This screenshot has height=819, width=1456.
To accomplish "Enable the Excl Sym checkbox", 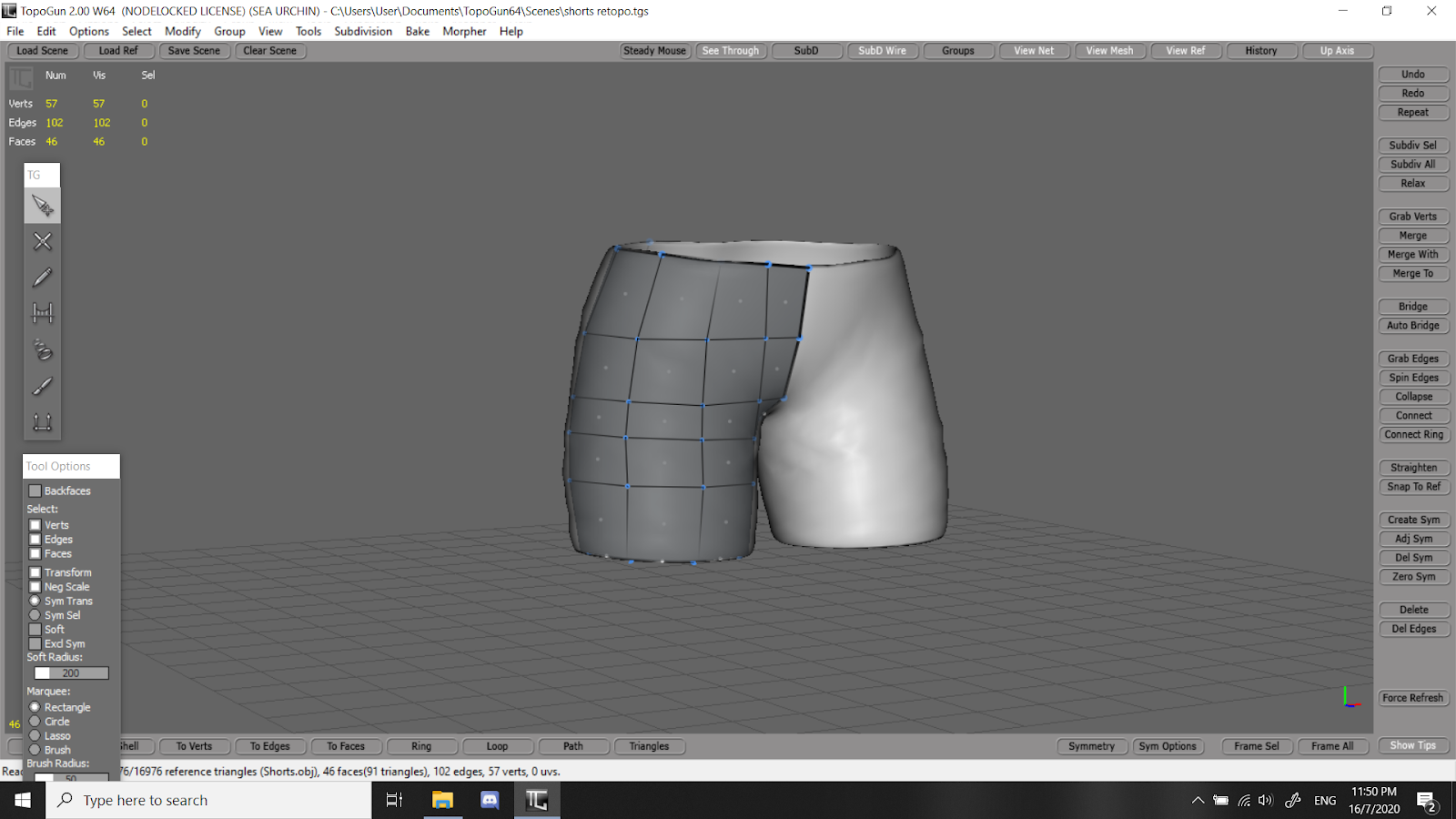I will click(35, 643).
